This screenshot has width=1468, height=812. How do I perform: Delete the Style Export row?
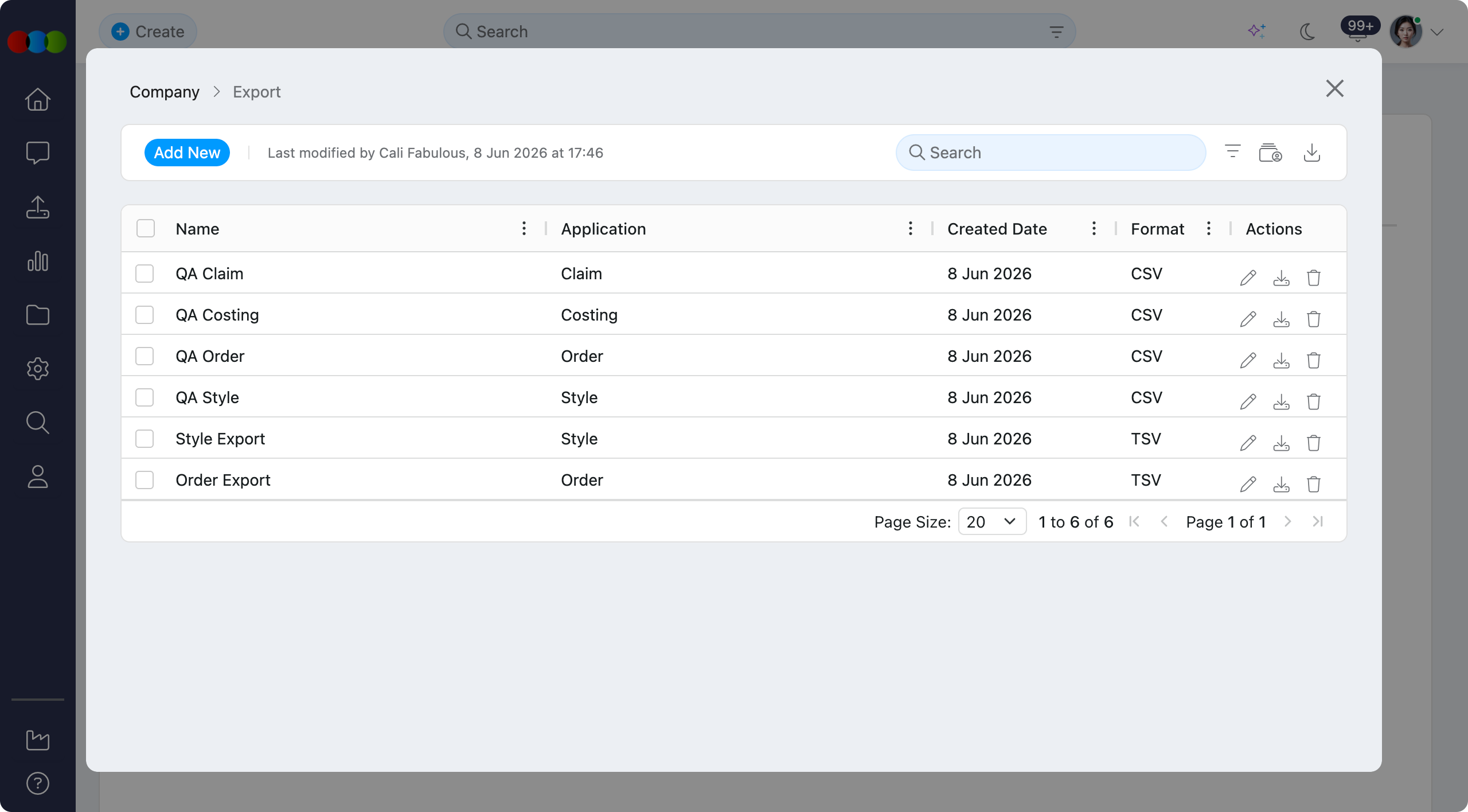coord(1314,443)
